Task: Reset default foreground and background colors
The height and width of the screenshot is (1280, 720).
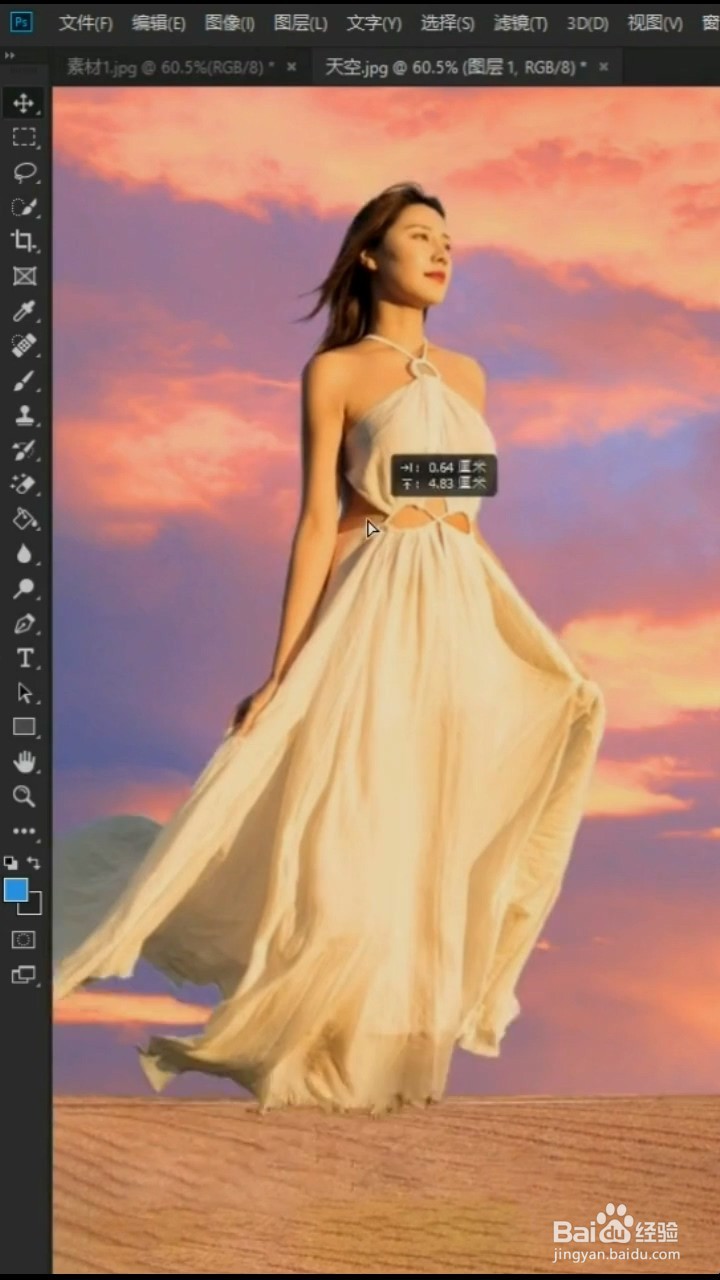Action: (11, 862)
